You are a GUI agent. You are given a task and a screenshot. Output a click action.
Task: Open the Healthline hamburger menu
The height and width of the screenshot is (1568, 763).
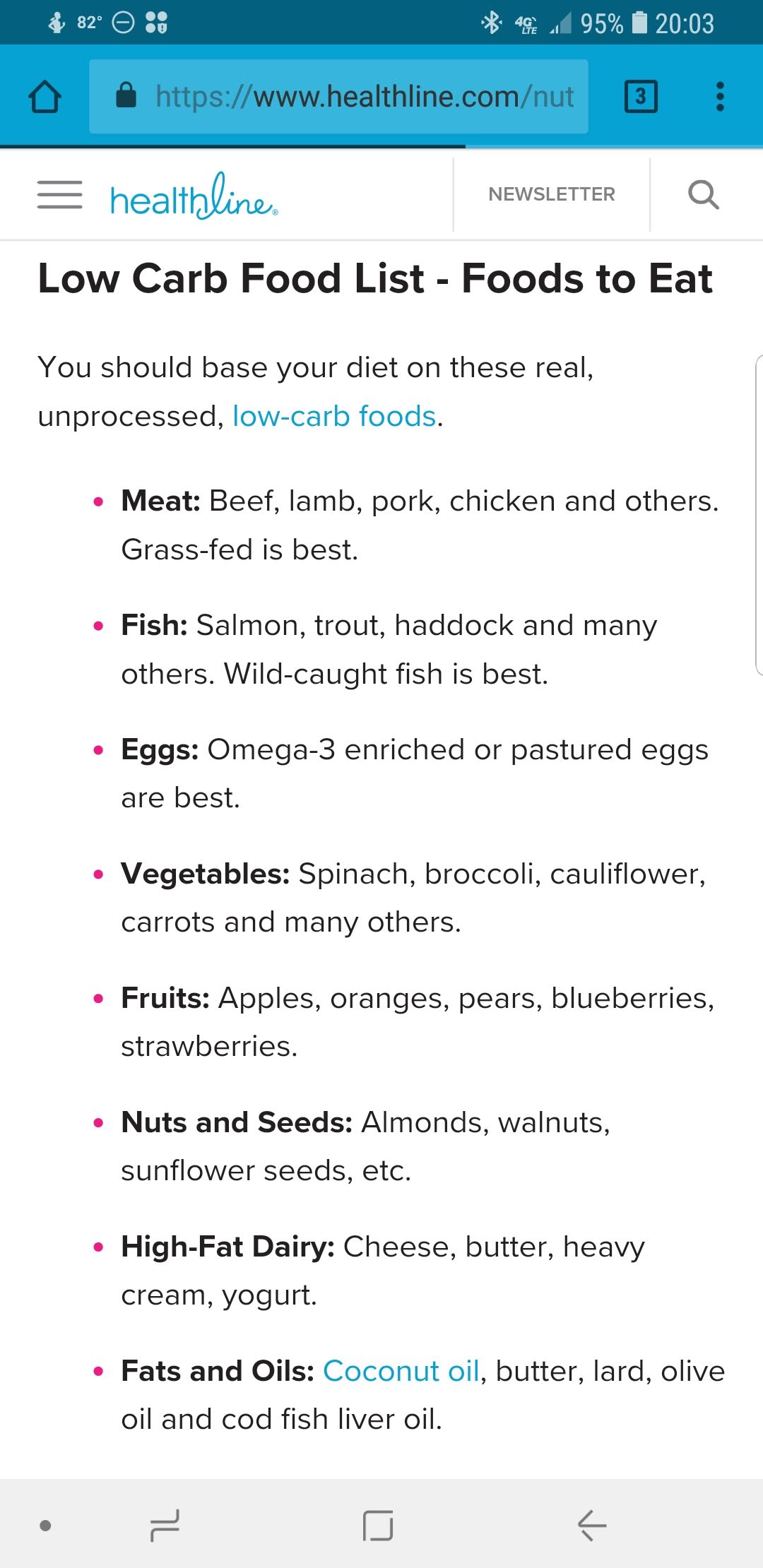tap(60, 195)
